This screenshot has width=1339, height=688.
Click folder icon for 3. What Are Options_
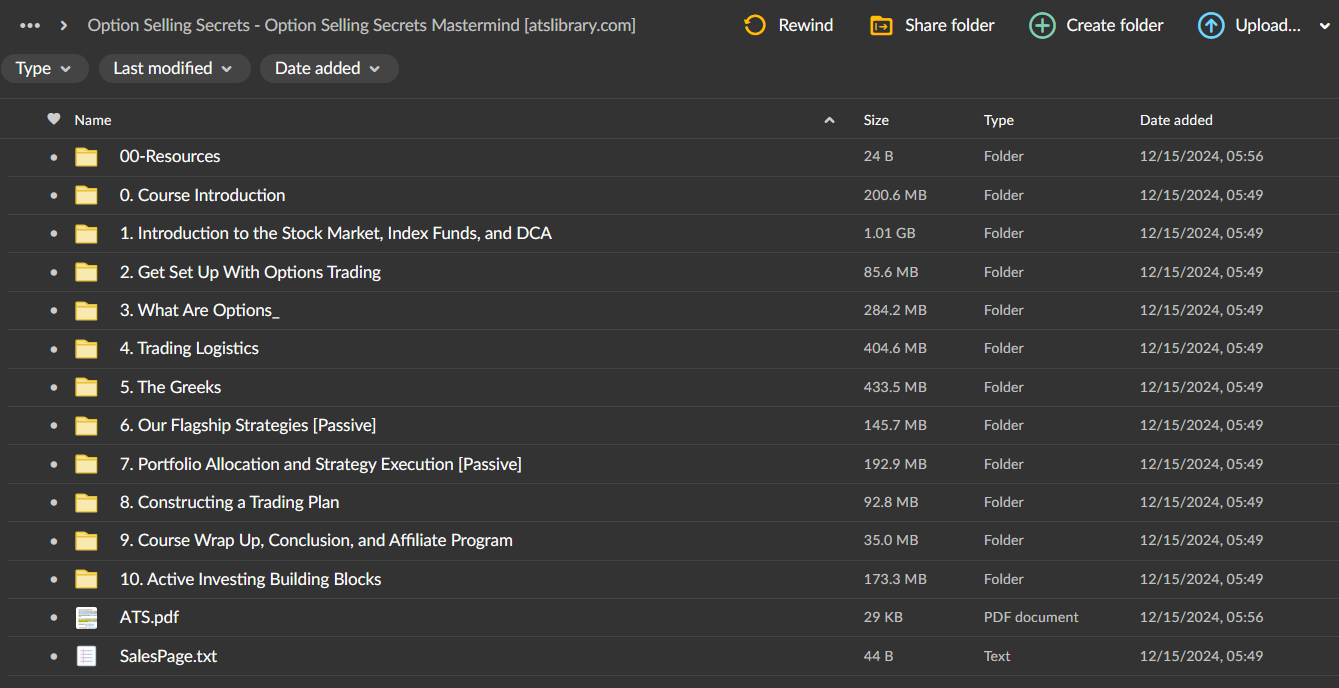pos(87,310)
